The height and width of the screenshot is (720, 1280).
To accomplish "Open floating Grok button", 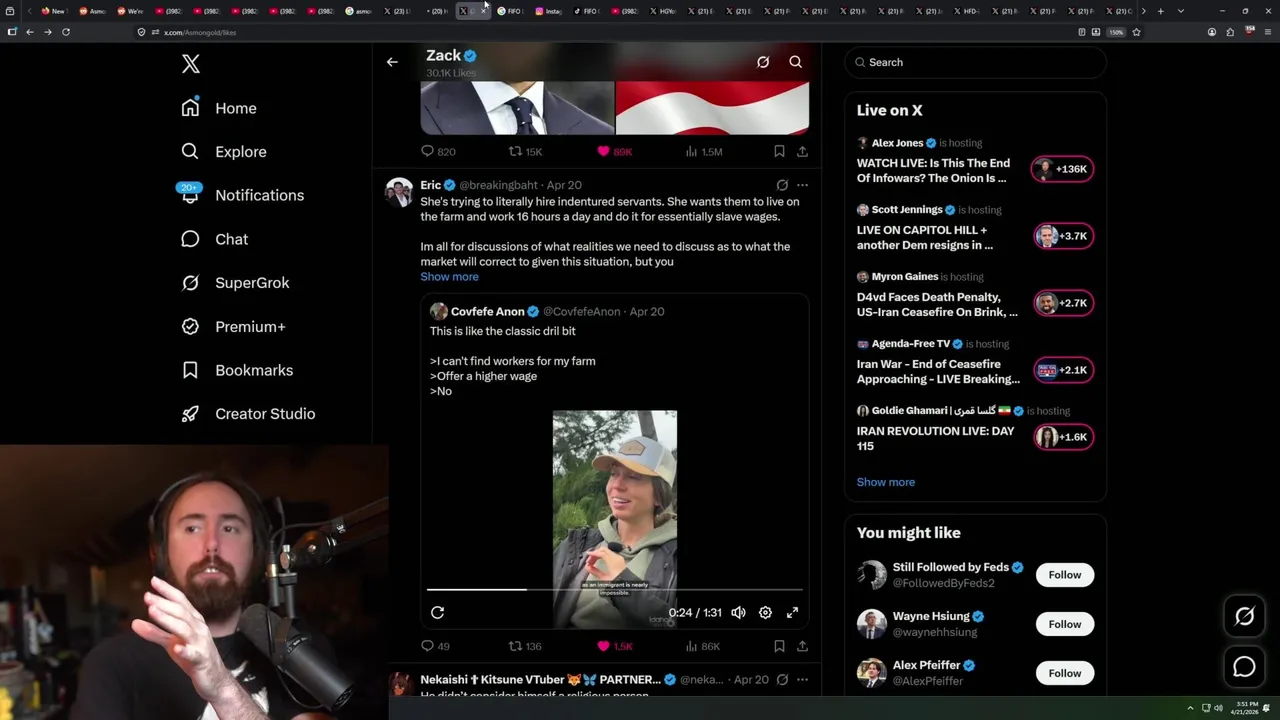I will click(1244, 617).
